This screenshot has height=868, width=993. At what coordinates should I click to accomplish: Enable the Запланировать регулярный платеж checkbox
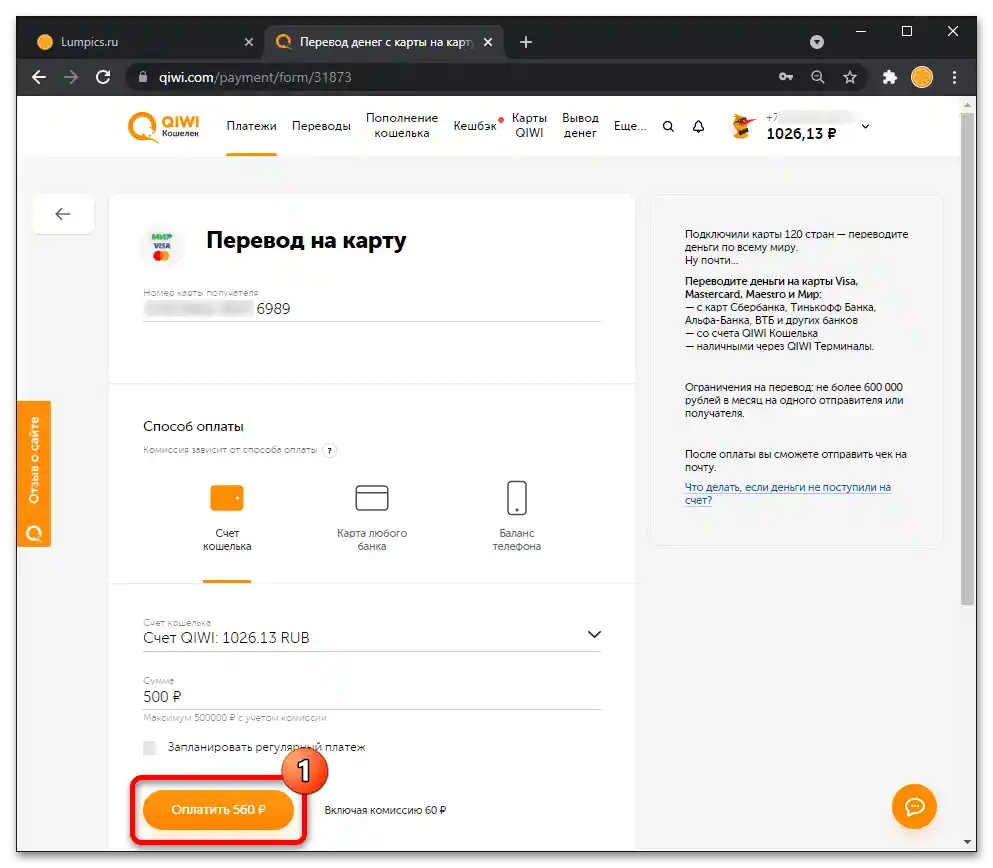pos(149,747)
